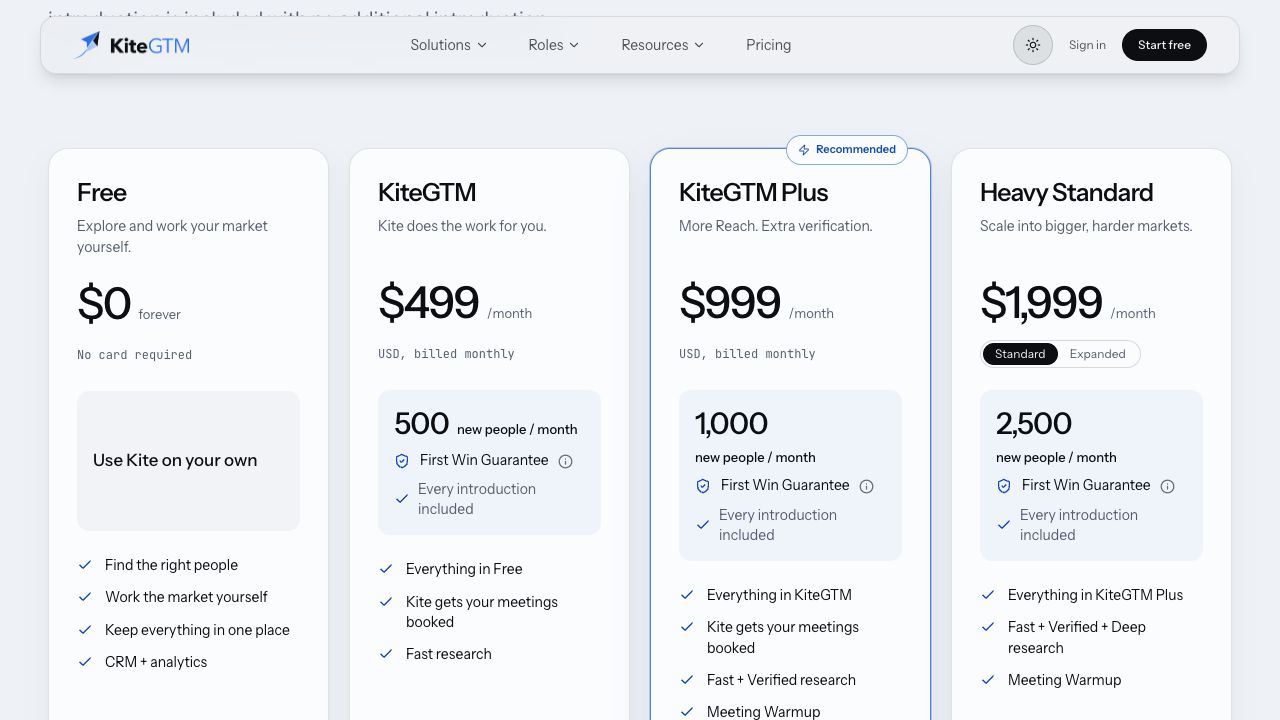Click the $999 price text

tap(729, 302)
